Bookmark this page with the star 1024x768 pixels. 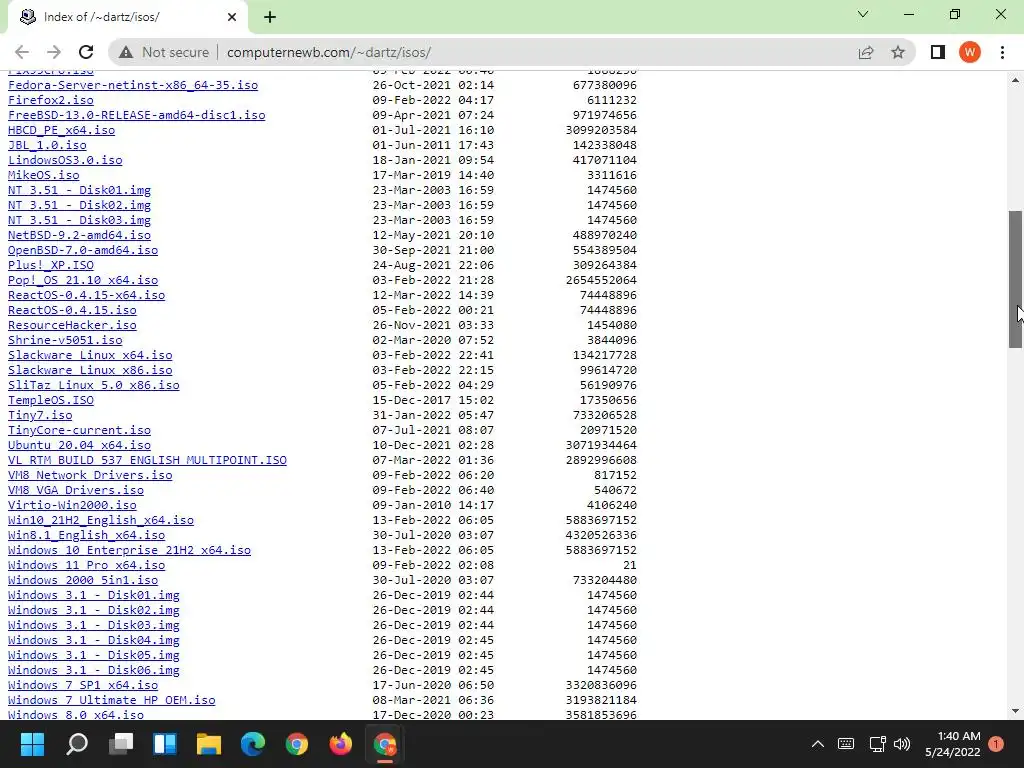898,52
